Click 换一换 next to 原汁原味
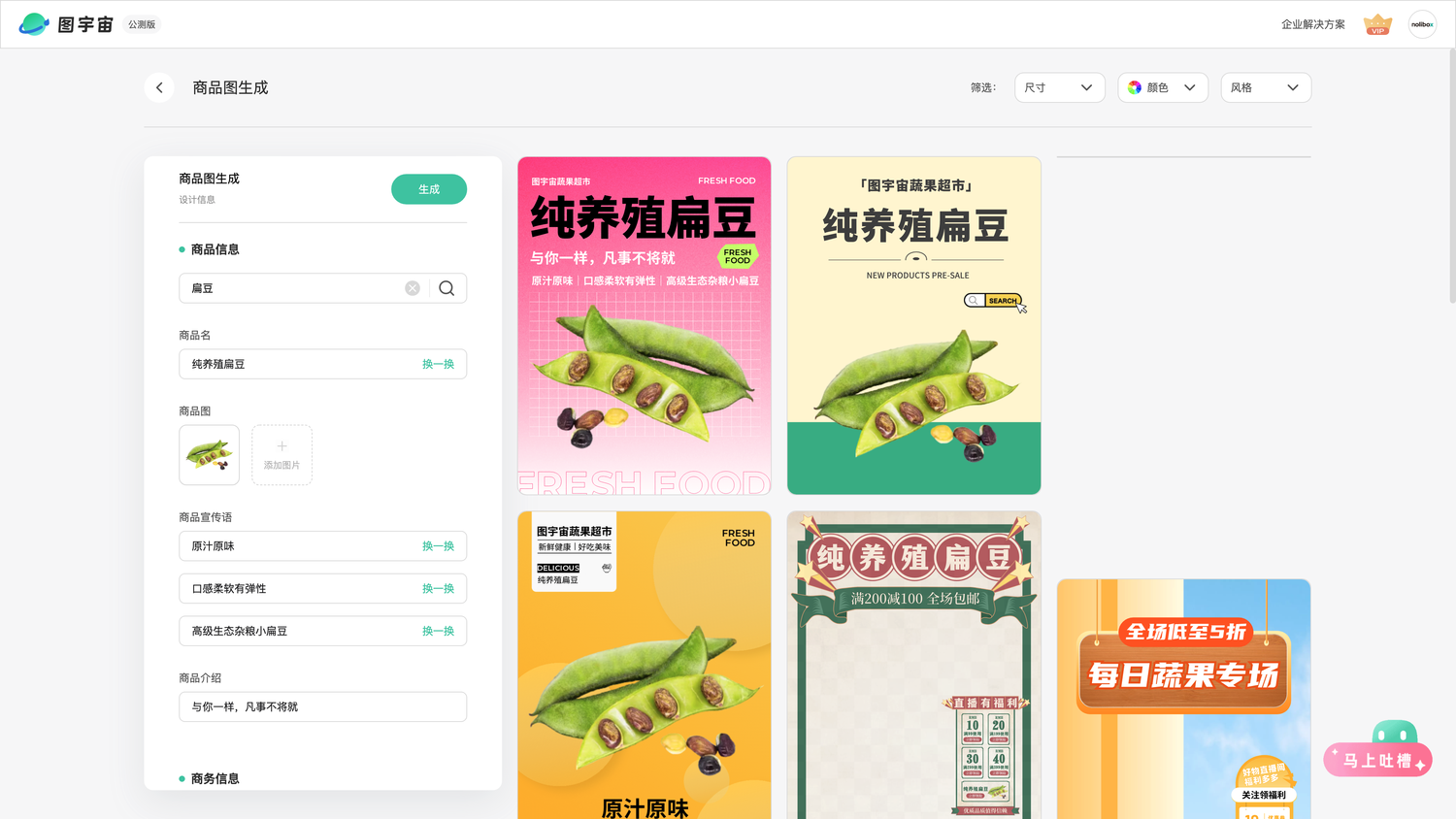This screenshot has height=819, width=1456. tap(438, 546)
